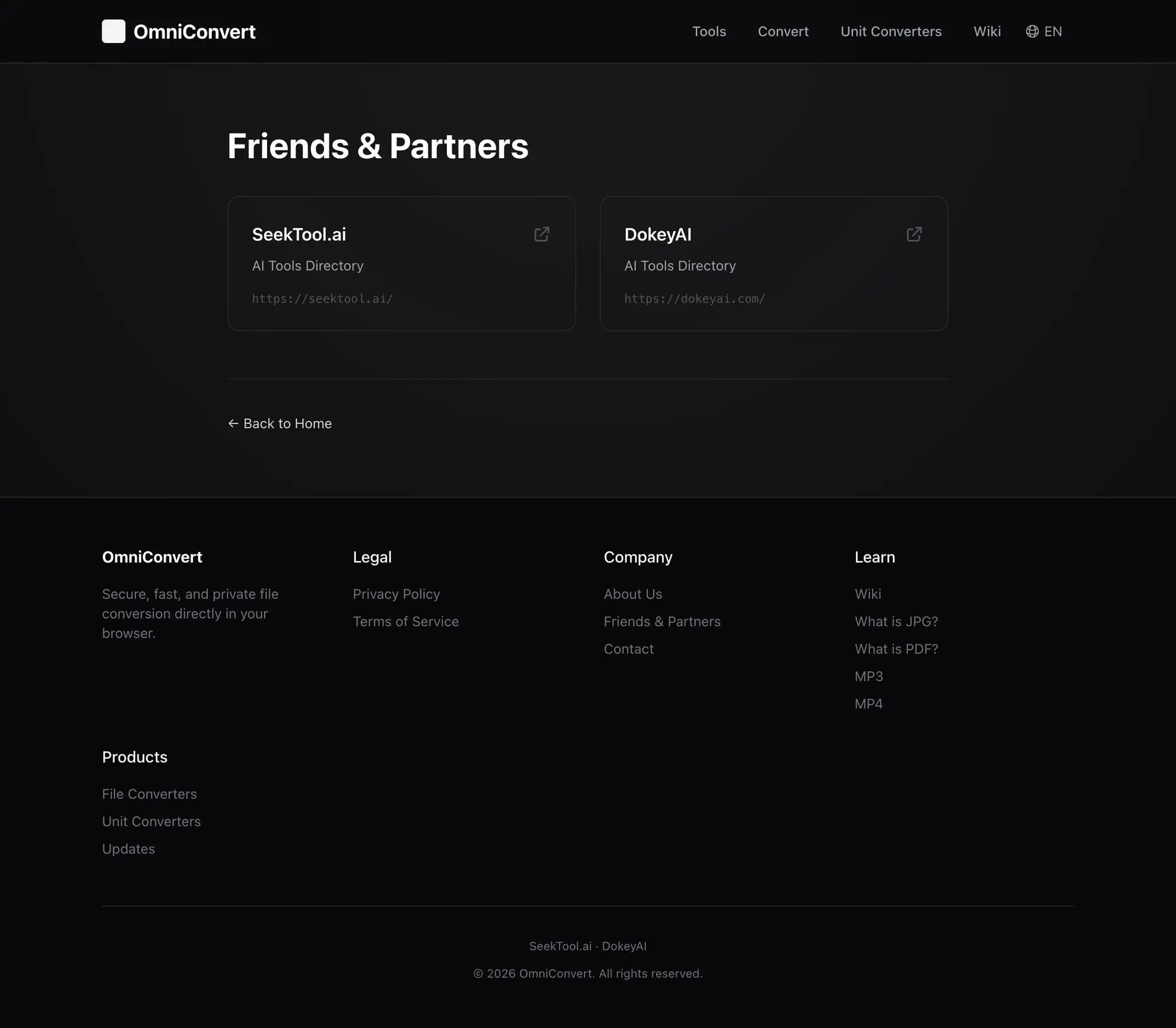Visit the dokeyai.com URL text
Image resolution: width=1176 pixels, height=1028 pixels.
[x=694, y=299]
